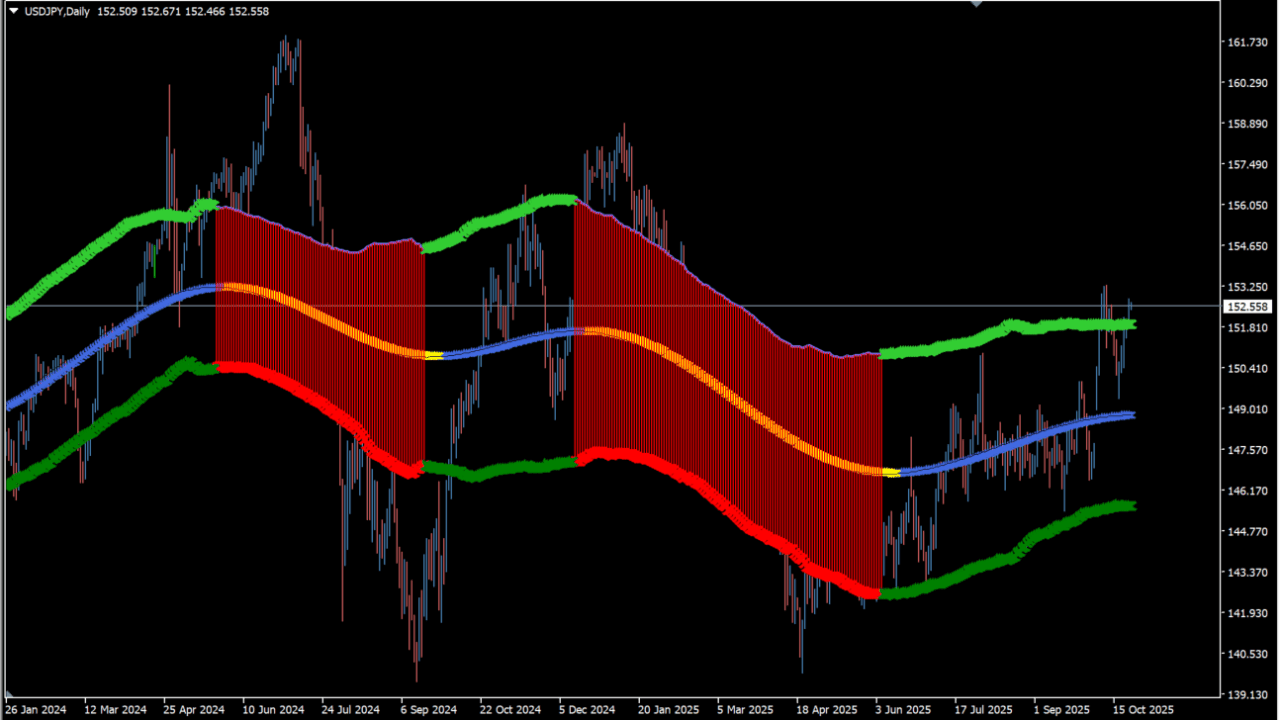Click the 1 Sep 2025 date label
Image resolution: width=1280 pixels, height=720 pixels.
click(1062, 709)
